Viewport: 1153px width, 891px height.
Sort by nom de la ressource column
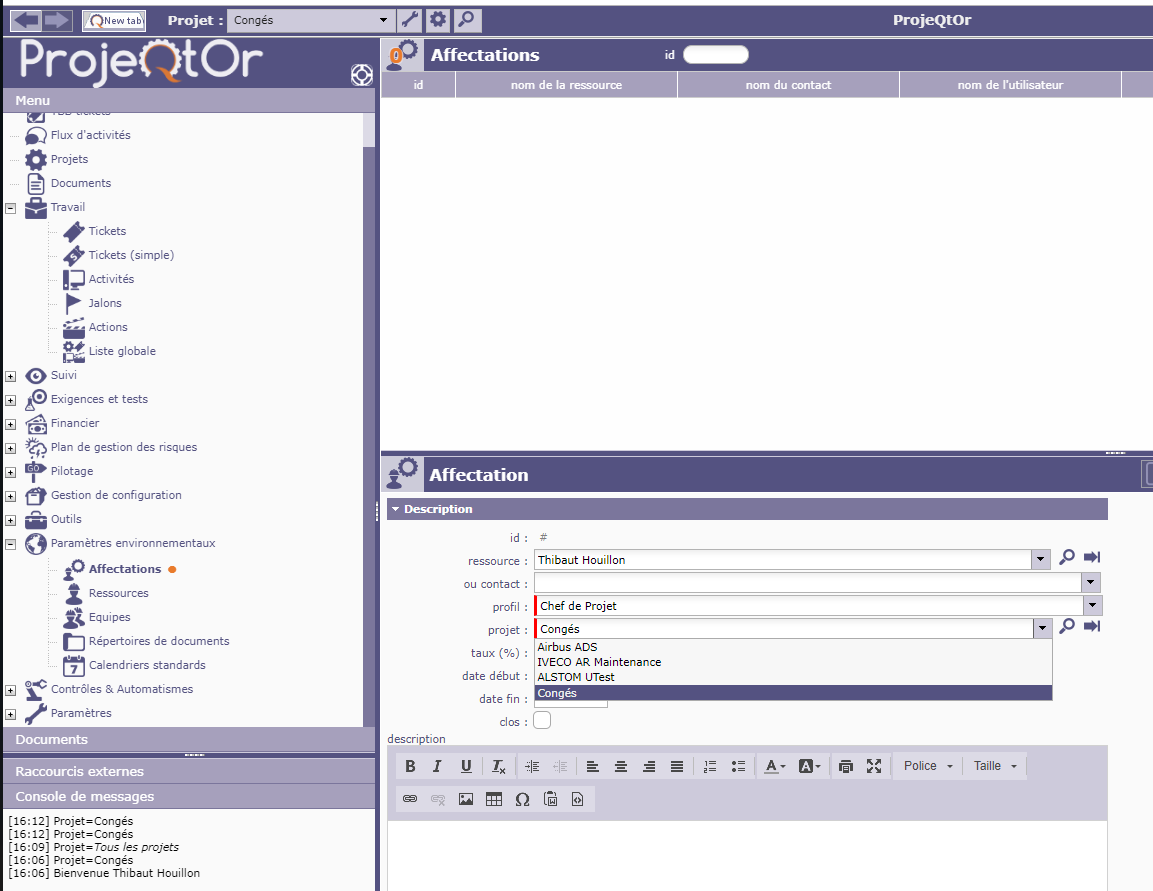[566, 85]
